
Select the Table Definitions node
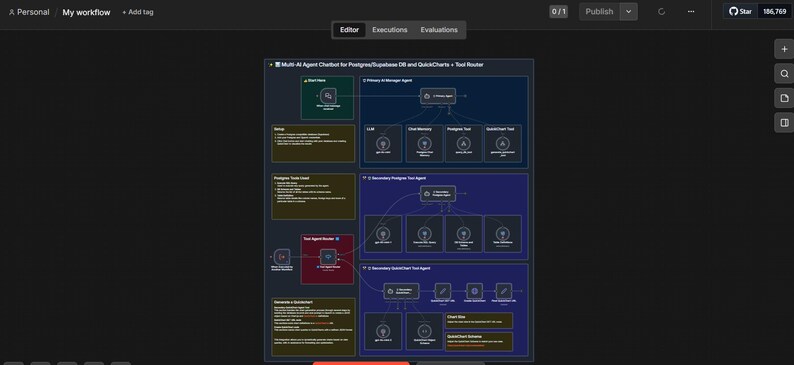tap(502, 233)
